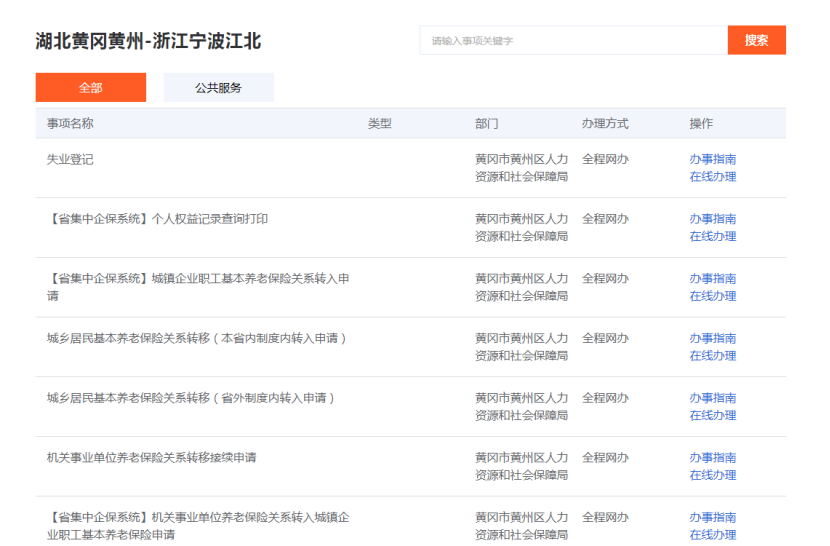Open 在线办理 for 城镇企业职工基本养老保险关系转入申请

click(712, 296)
